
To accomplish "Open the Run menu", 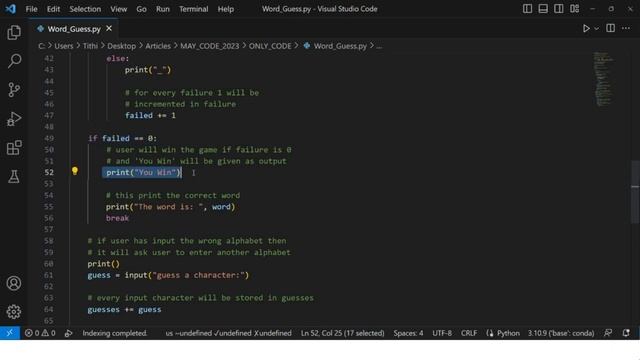I will 162,9.
